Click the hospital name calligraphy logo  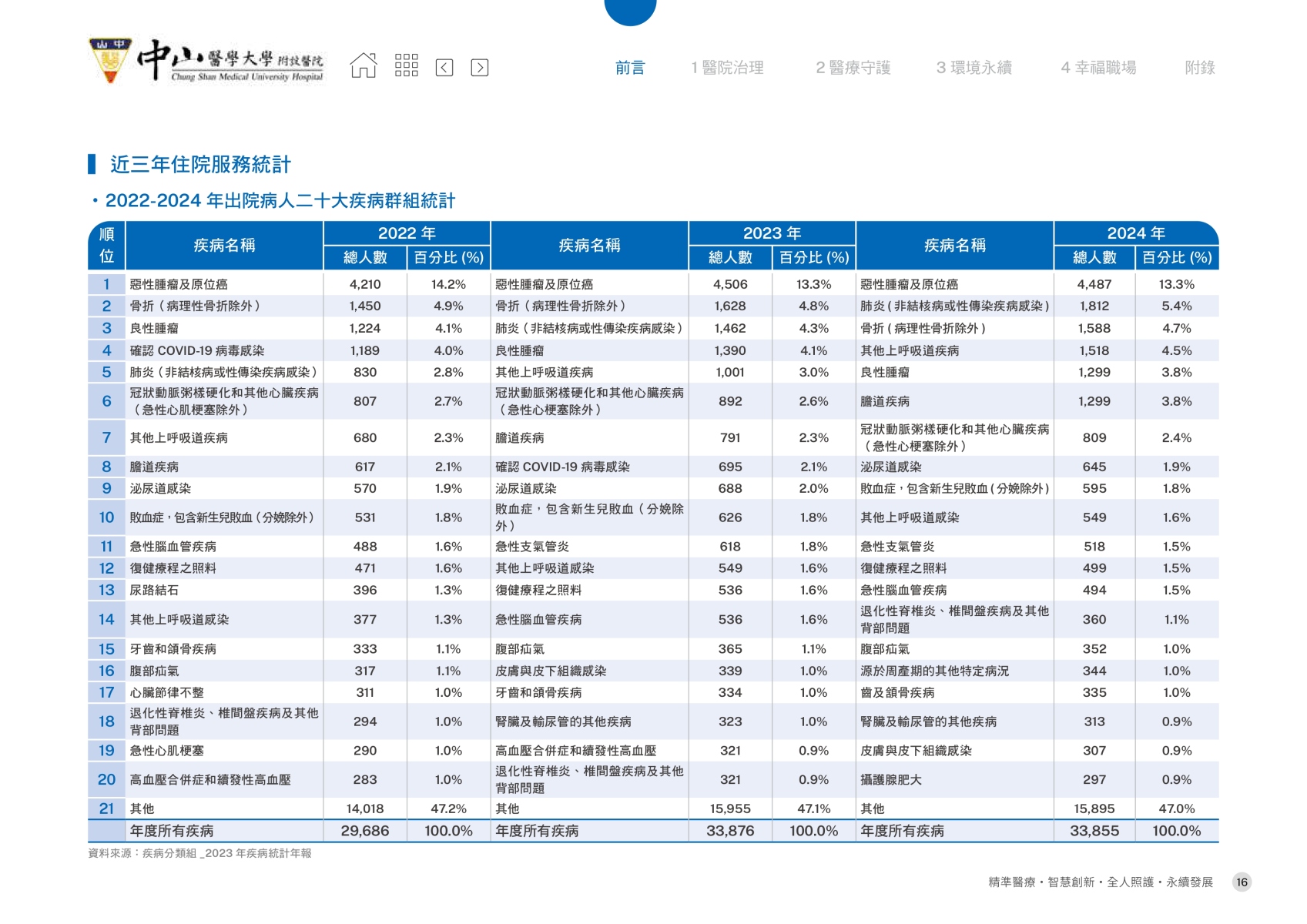coord(231,61)
